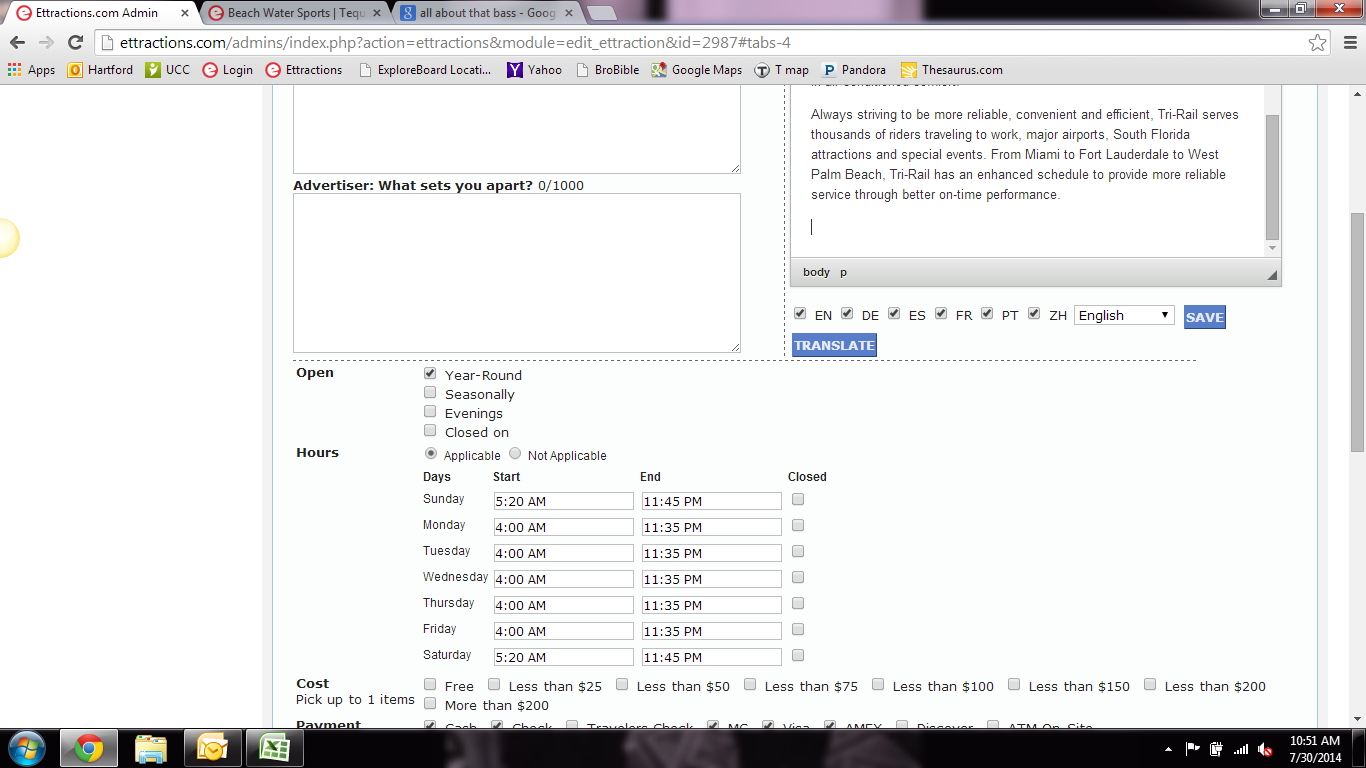Screen dimensions: 1366x768
Task: Open the English language dropdown
Action: coord(1123,315)
